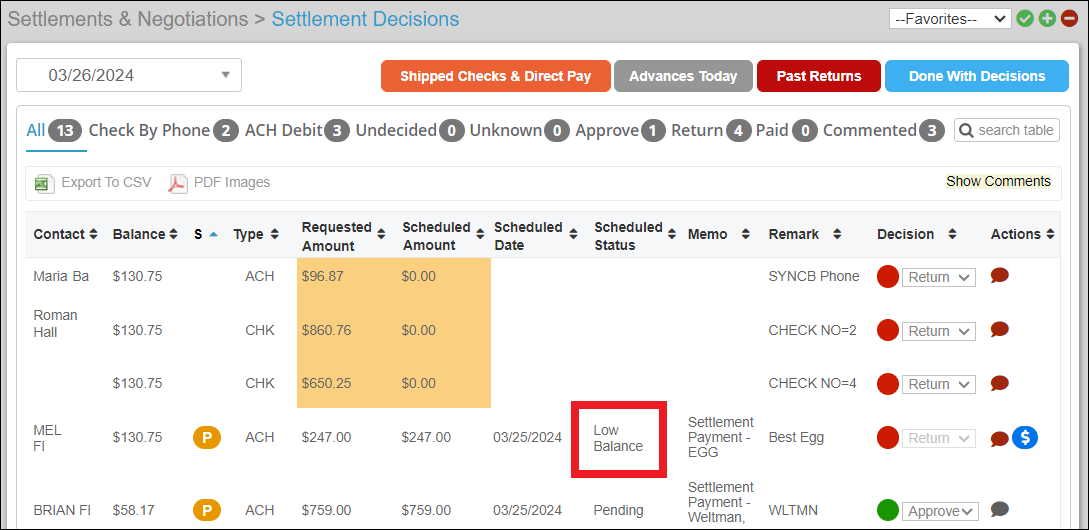Click the $860.76 requested amount cell
Screen dimensions: 1089x530
click(x=326, y=331)
